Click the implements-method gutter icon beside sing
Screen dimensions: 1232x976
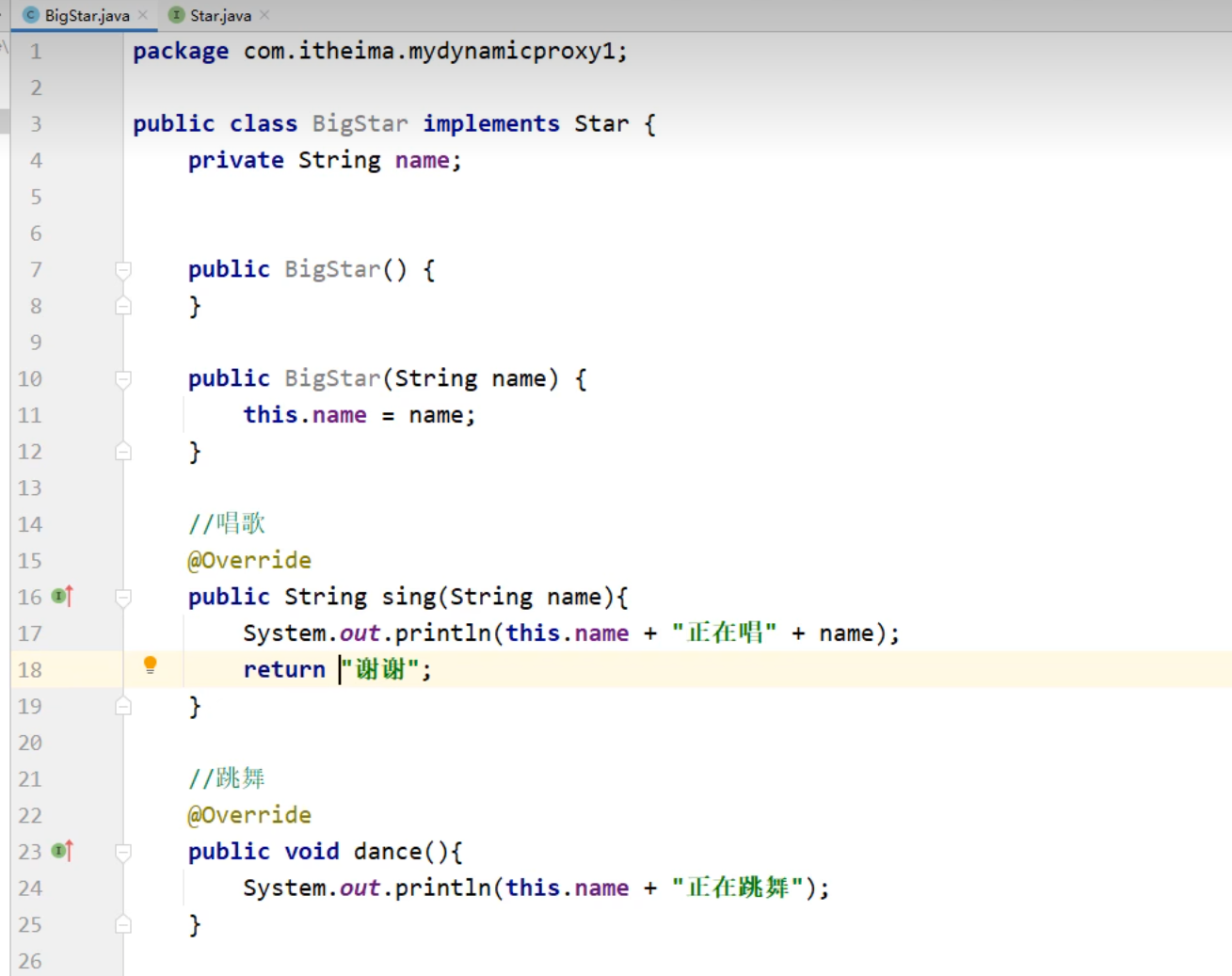pyautogui.click(x=62, y=596)
